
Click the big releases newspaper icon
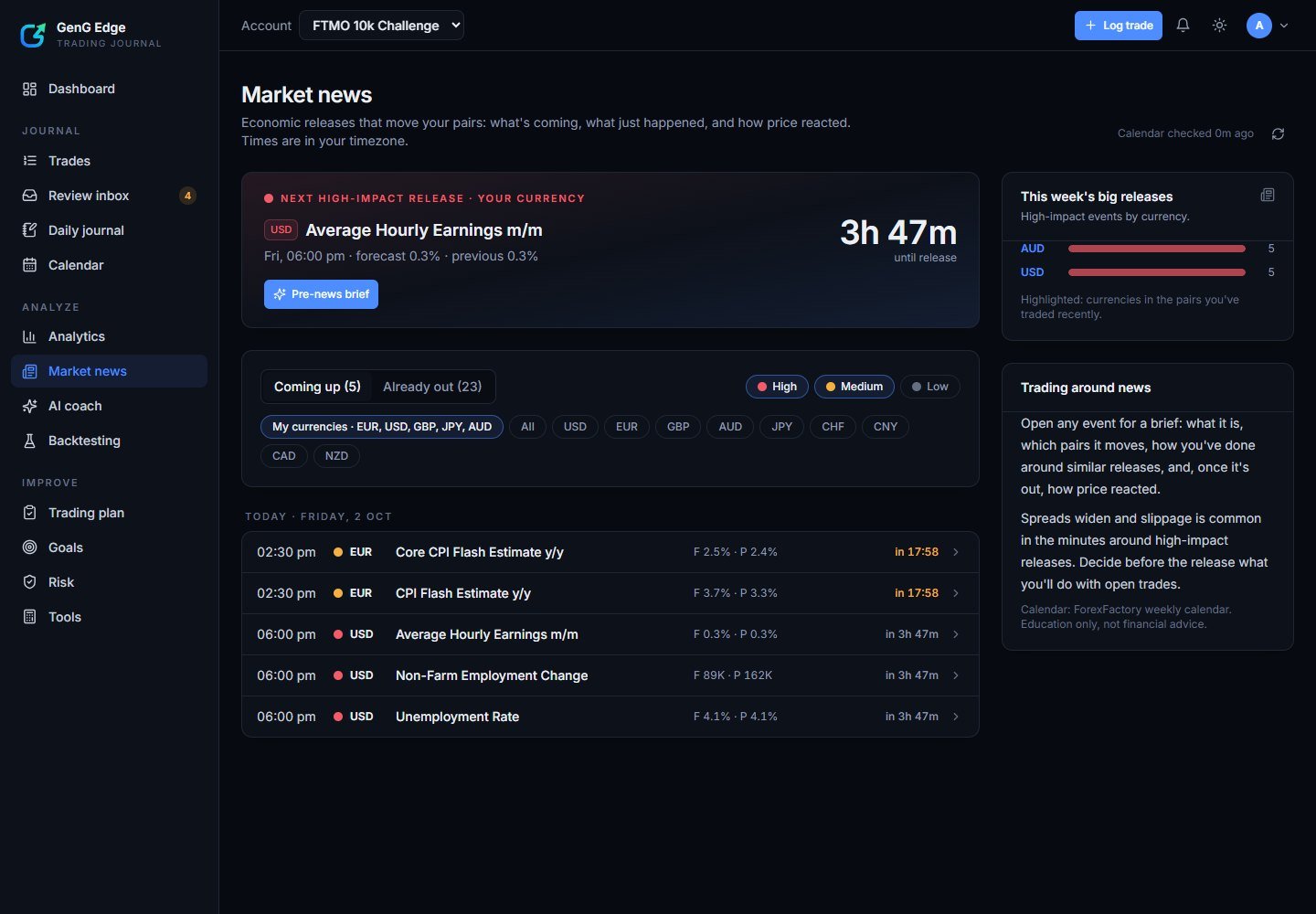point(1268,195)
